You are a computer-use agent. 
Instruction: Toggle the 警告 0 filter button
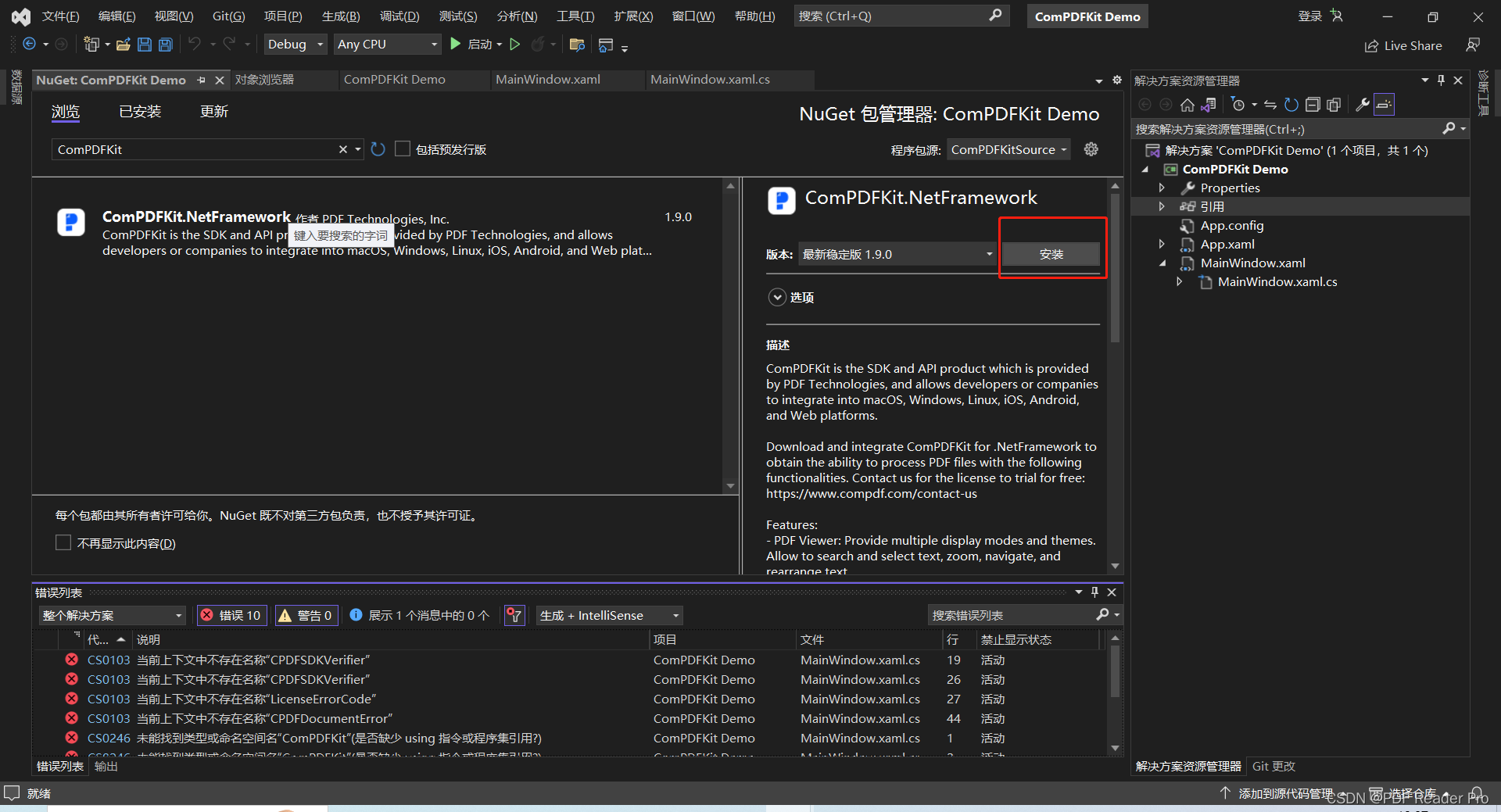click(305, 616)
